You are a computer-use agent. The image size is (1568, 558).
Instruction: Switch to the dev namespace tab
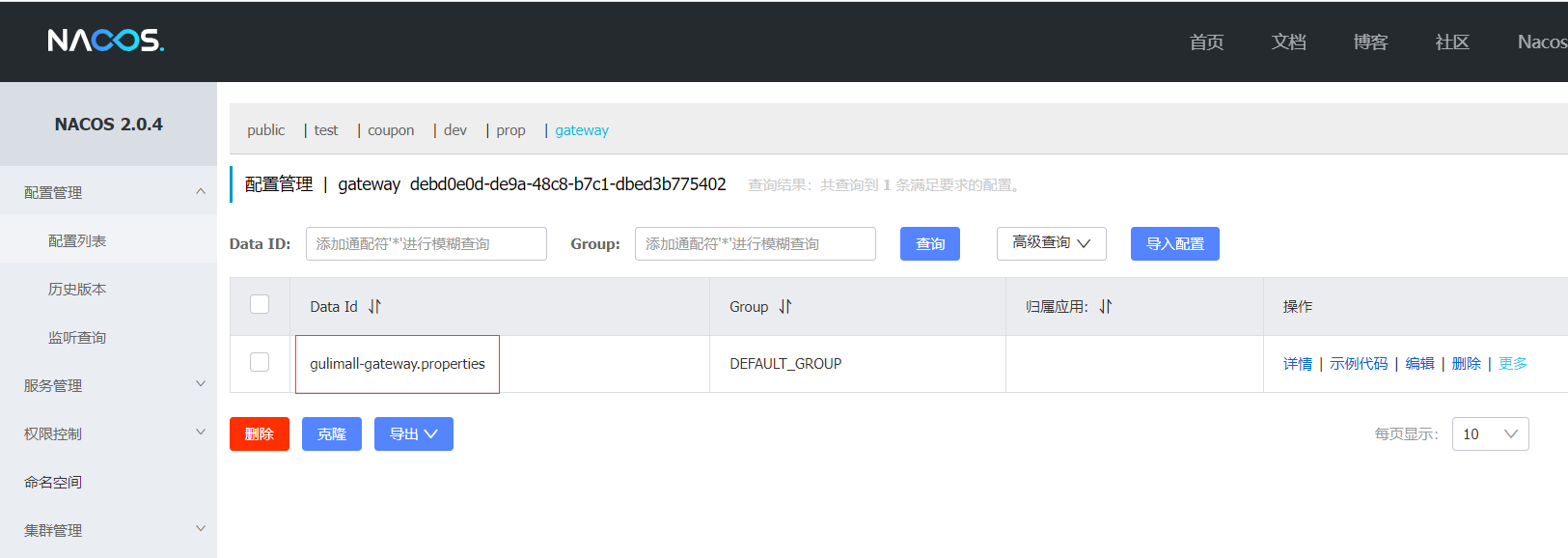pos(455,130)
